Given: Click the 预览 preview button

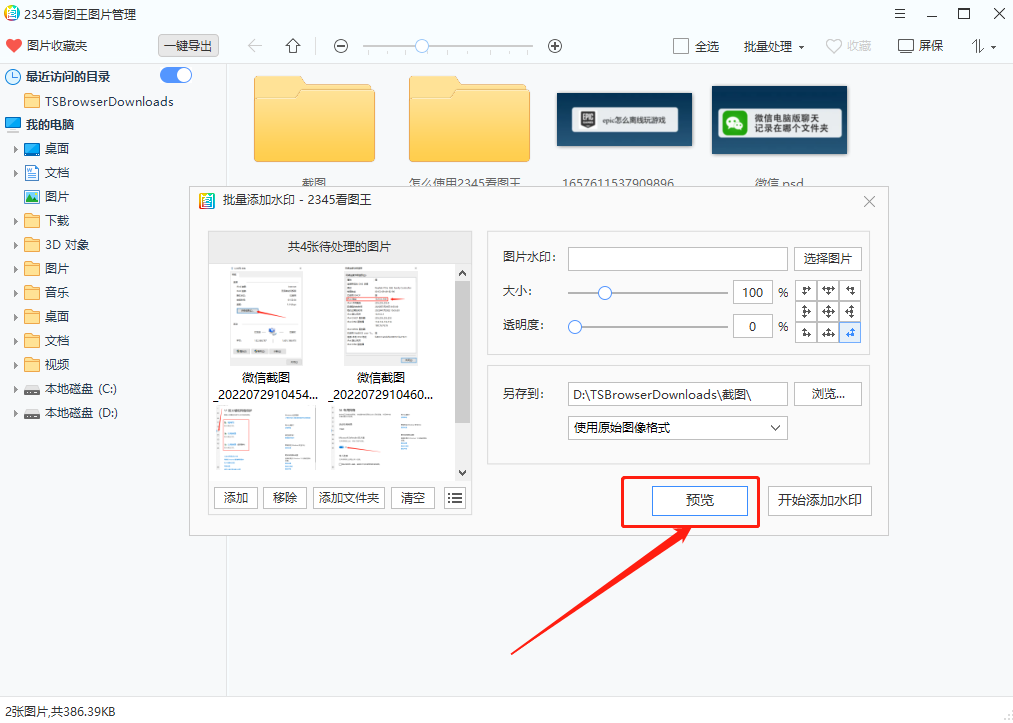Looking at the screenshot, I should (699, 500).
